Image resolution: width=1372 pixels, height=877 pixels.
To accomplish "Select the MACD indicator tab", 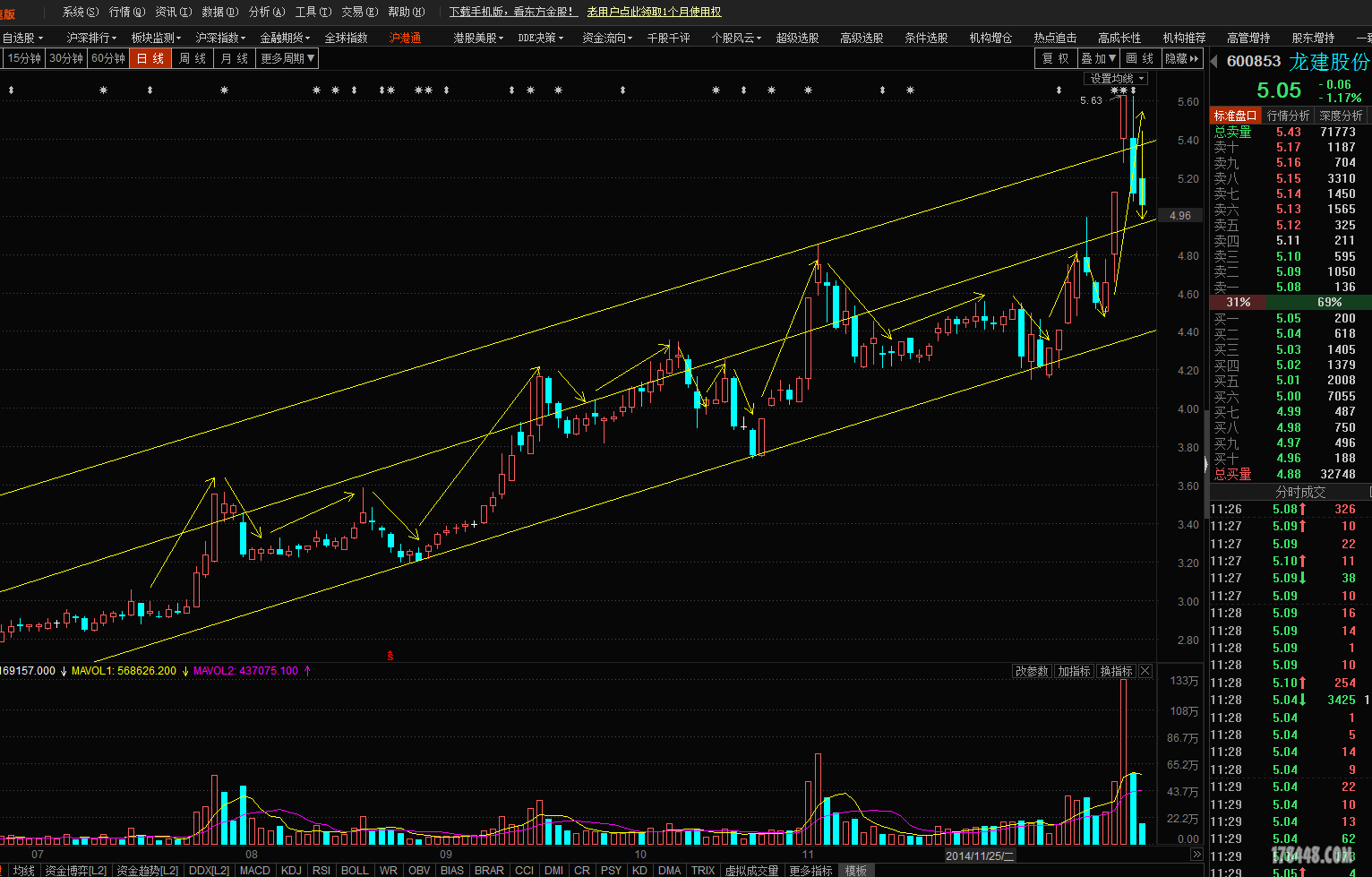I will point(255,870).
